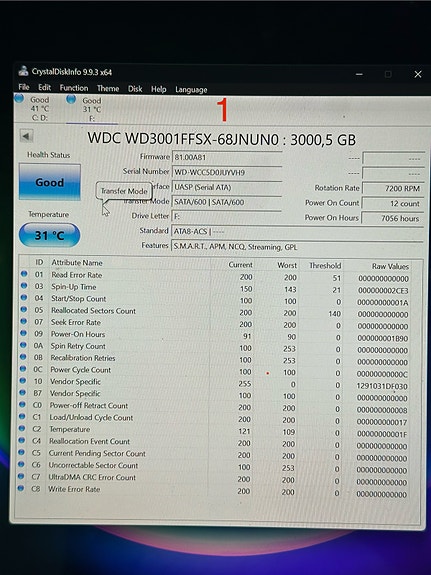Screen dimensions: 431x575
Task: Close the CrystalDiskInfo window
Action: point(418,74)
